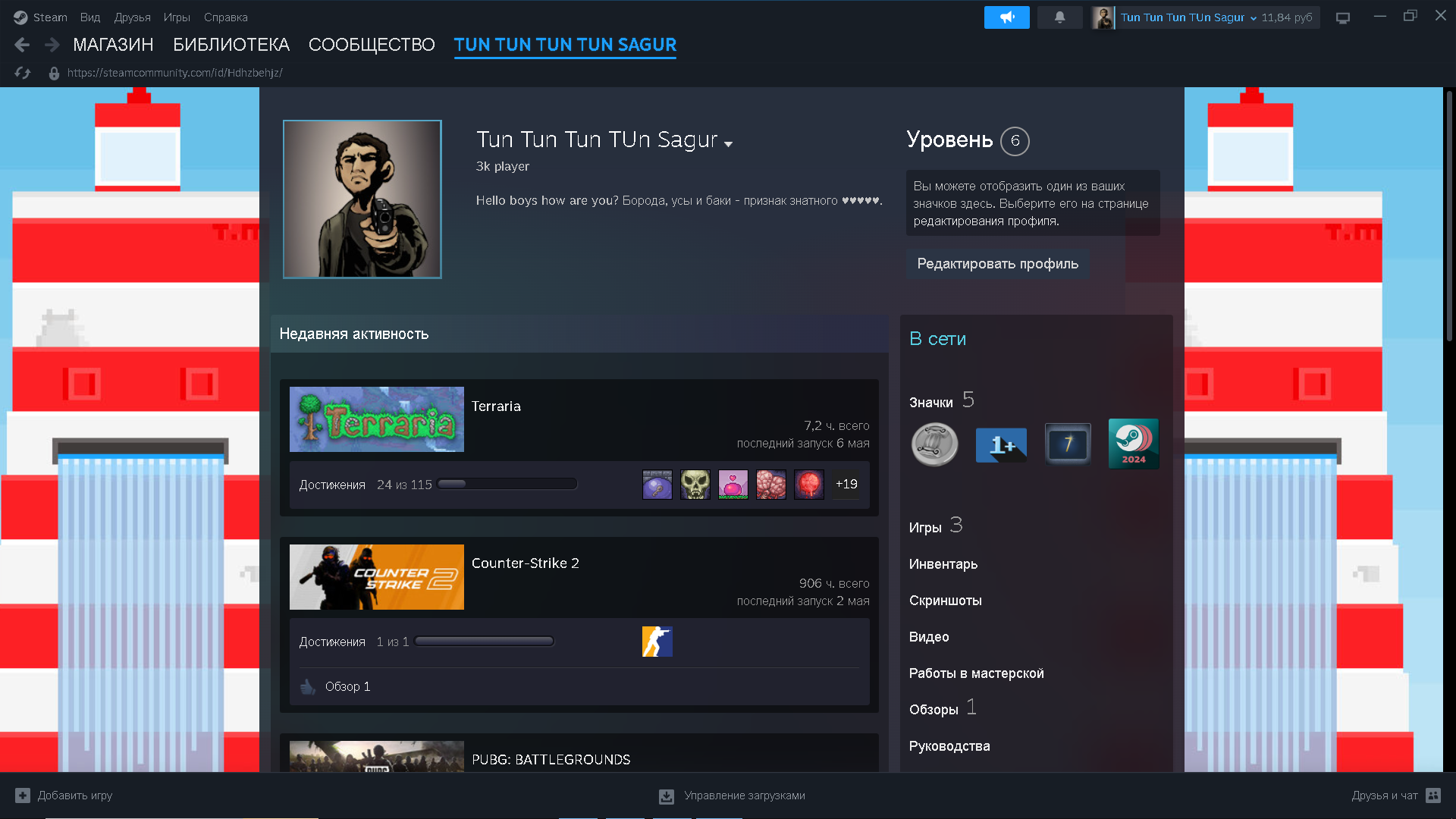View the red orb Terraria achievement icon

point(809,484)
